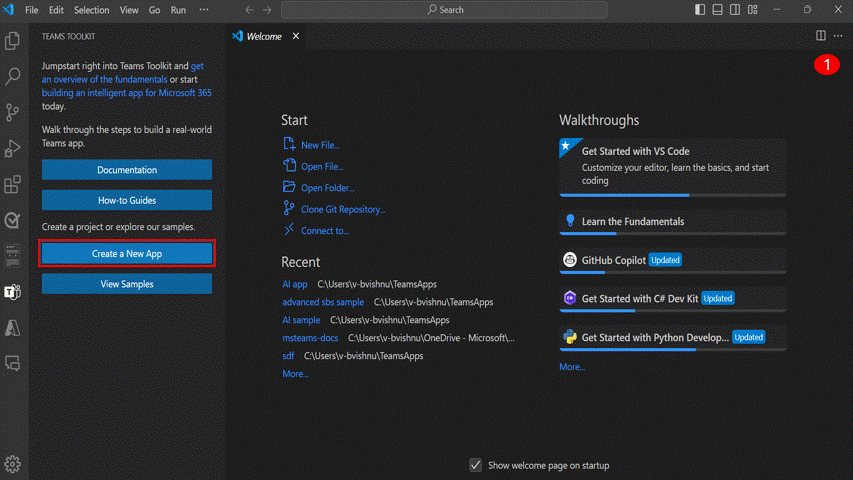Open the Go menu
Image resolution: width=853 pixels, height=480 pixels.
click(154, 10)
